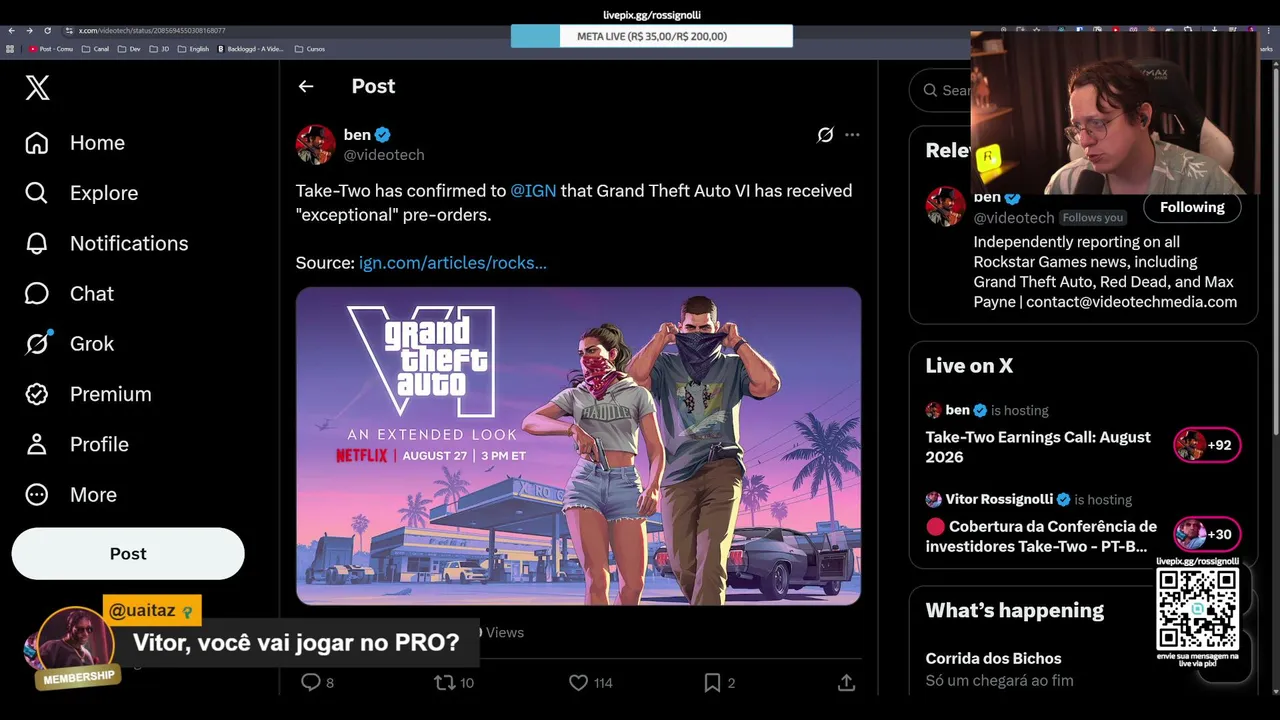1280x720 pixels.
Task: Expand the More menu in the sidebar
Action: point(71,495)
